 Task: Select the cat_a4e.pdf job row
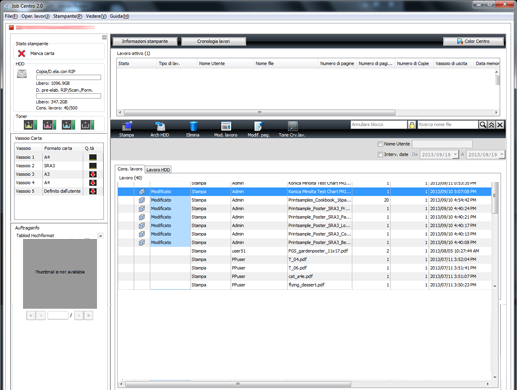point(304,277)
